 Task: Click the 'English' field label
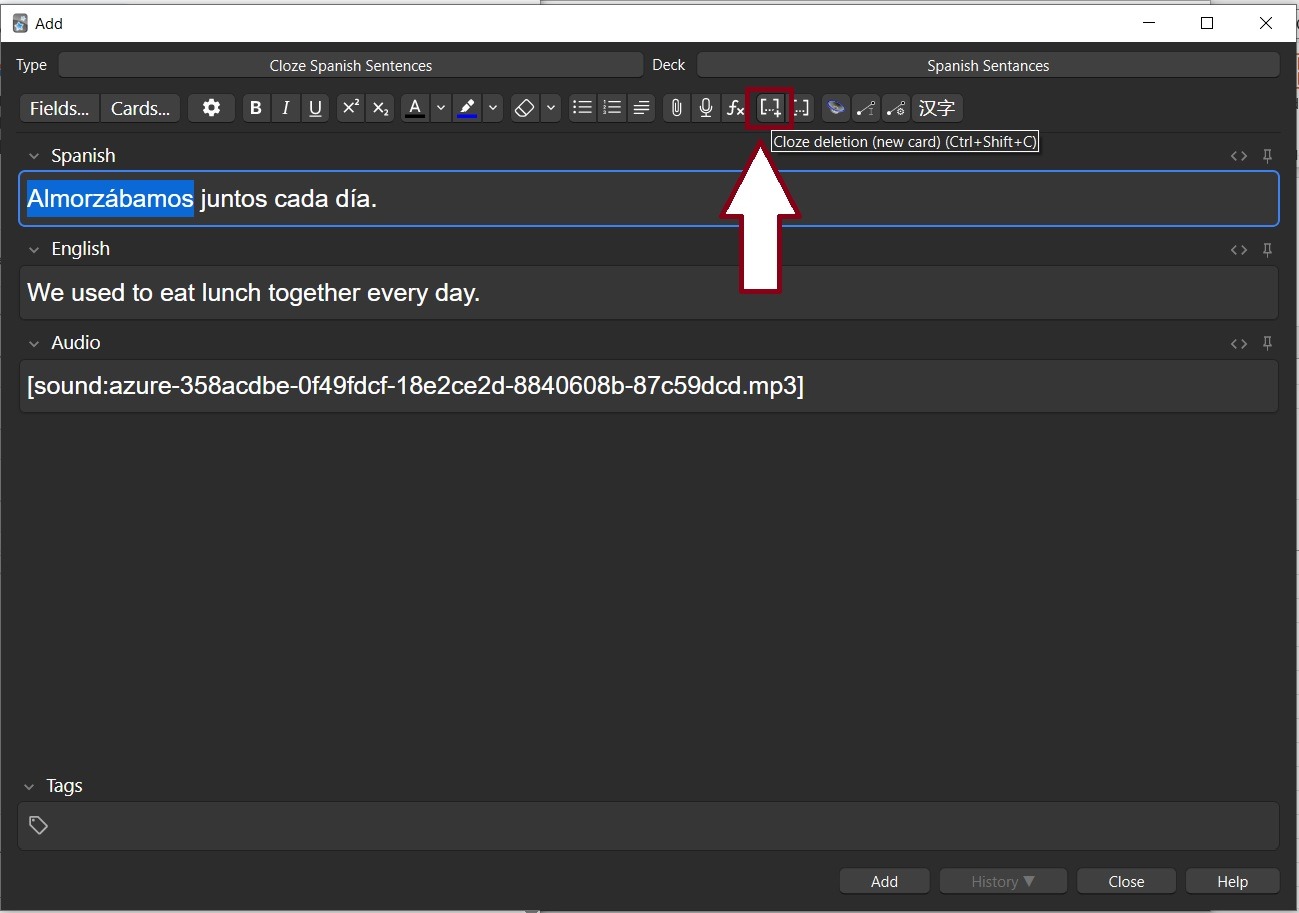click(x=81, y=249)
